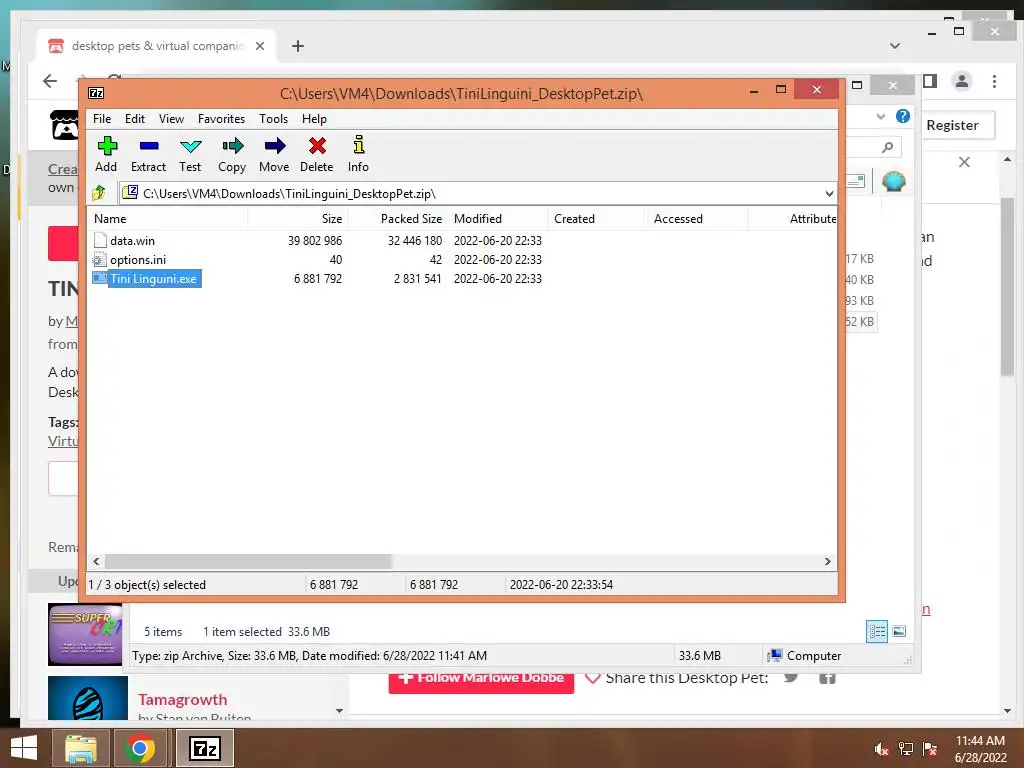Switch to Chrome in the taskbar
The image size is (1024, 768).
(x=139, y=748)
